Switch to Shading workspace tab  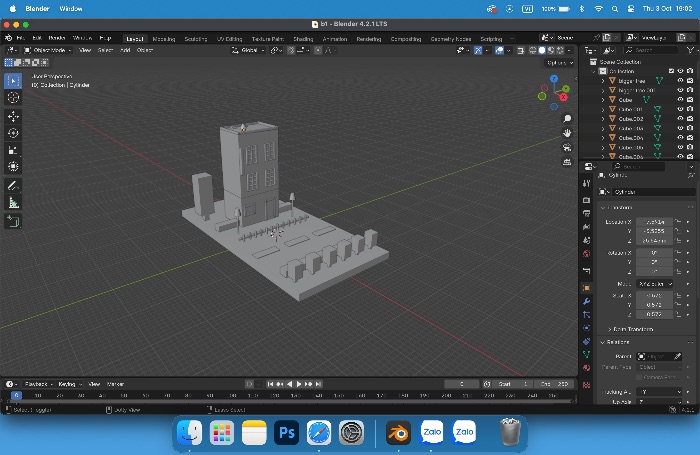coord(303,39)
